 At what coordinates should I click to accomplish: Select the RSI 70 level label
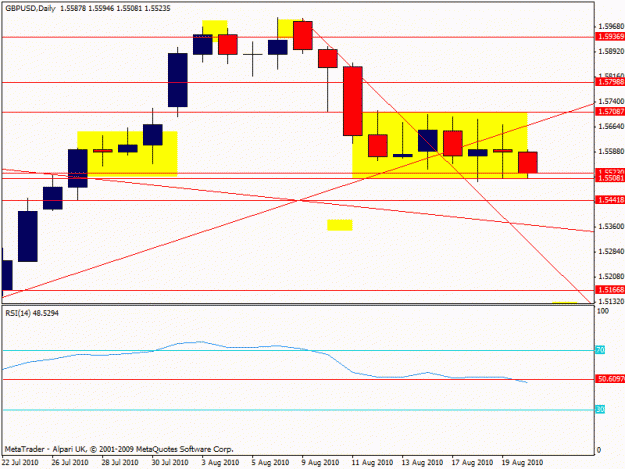(x=600, y=350)
